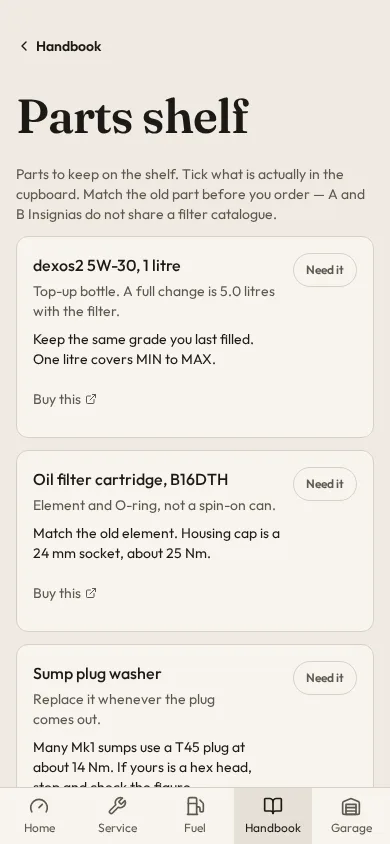Open the Fuel pump icon
Viewport: 390px width, 844px height.
pos(195,806)
